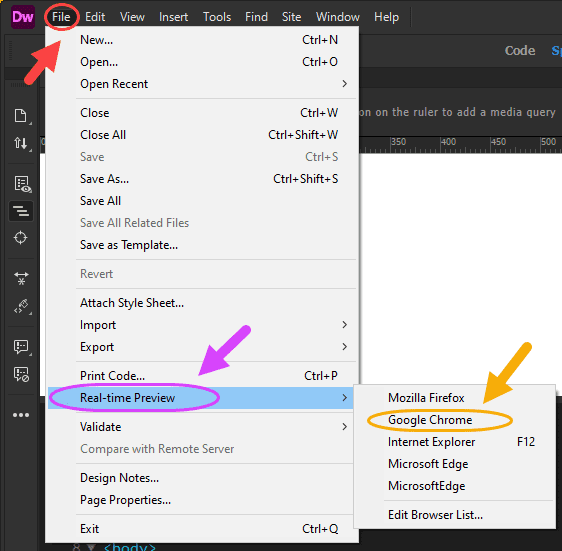The height and width of the screenshot is (551, 562).
Task: Expand the Import submenu arrow
Action: 344,325
